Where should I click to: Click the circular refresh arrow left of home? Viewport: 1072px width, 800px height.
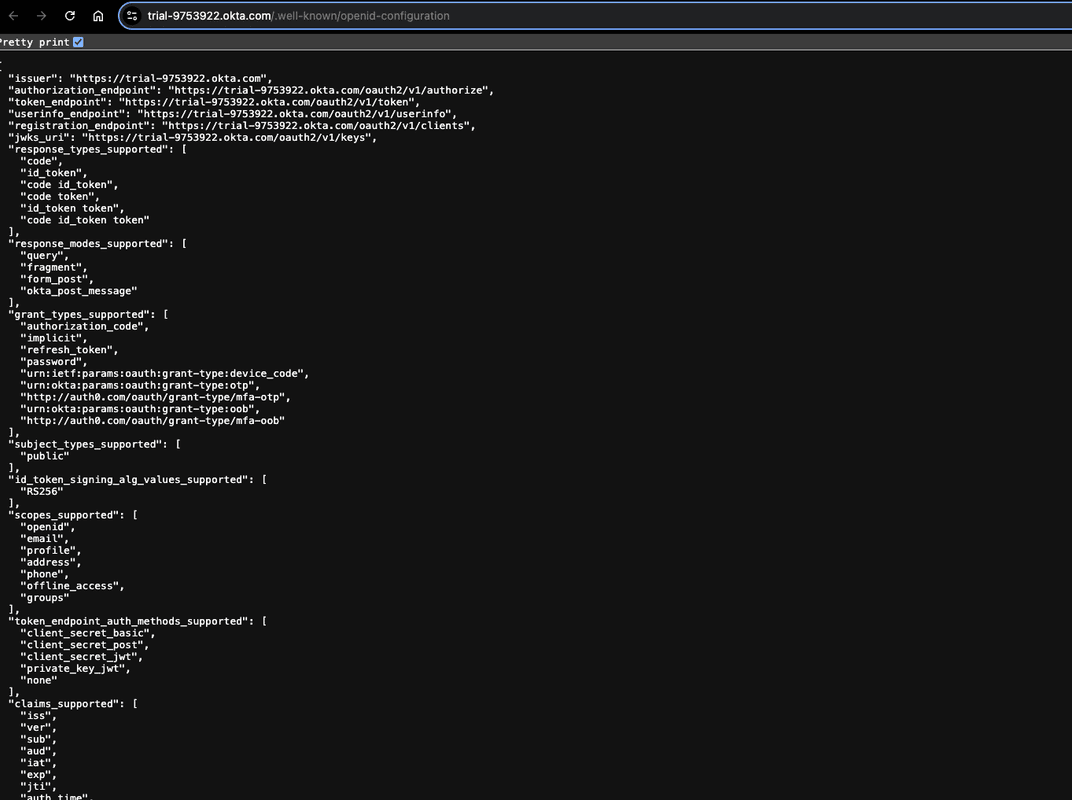(x=68, y=15)
